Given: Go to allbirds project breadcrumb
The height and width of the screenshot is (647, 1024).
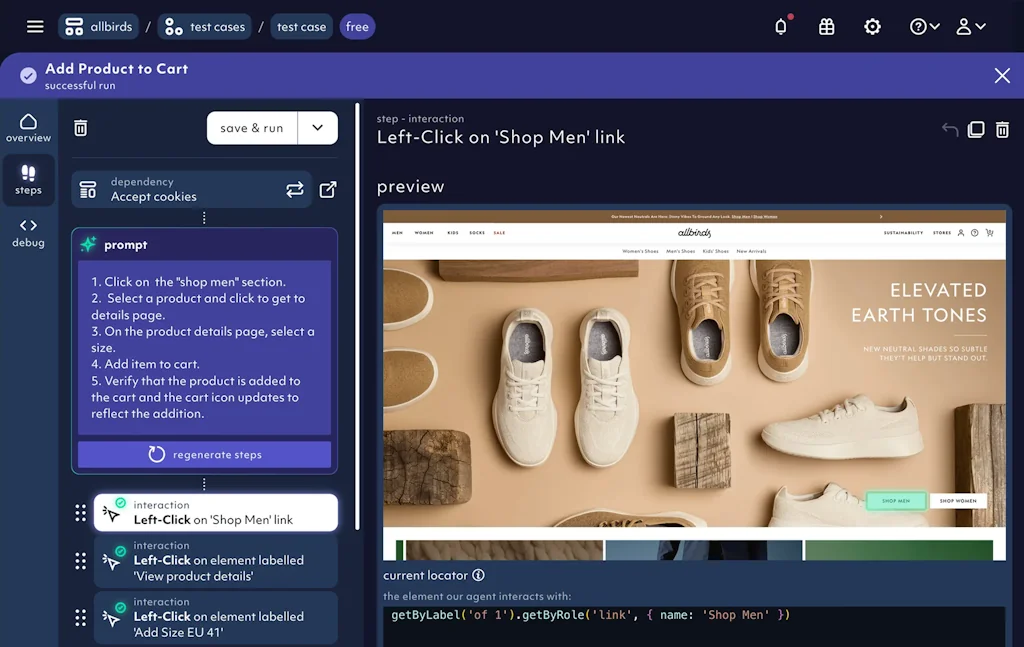Looking at the screenshot, I should 98,27.
